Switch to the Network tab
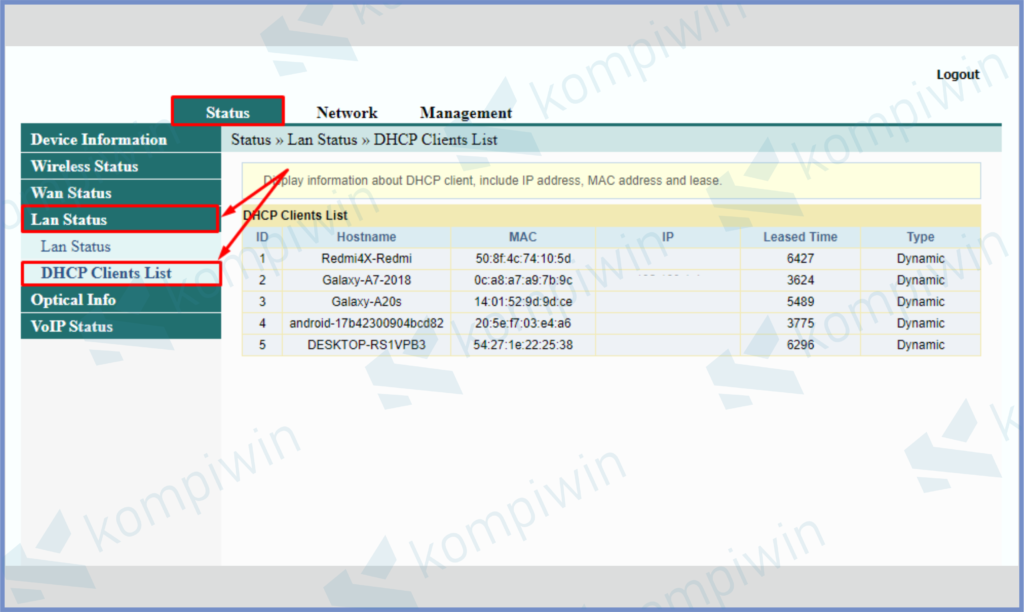This screenshot has width=1024, height=612. (347, 113)
